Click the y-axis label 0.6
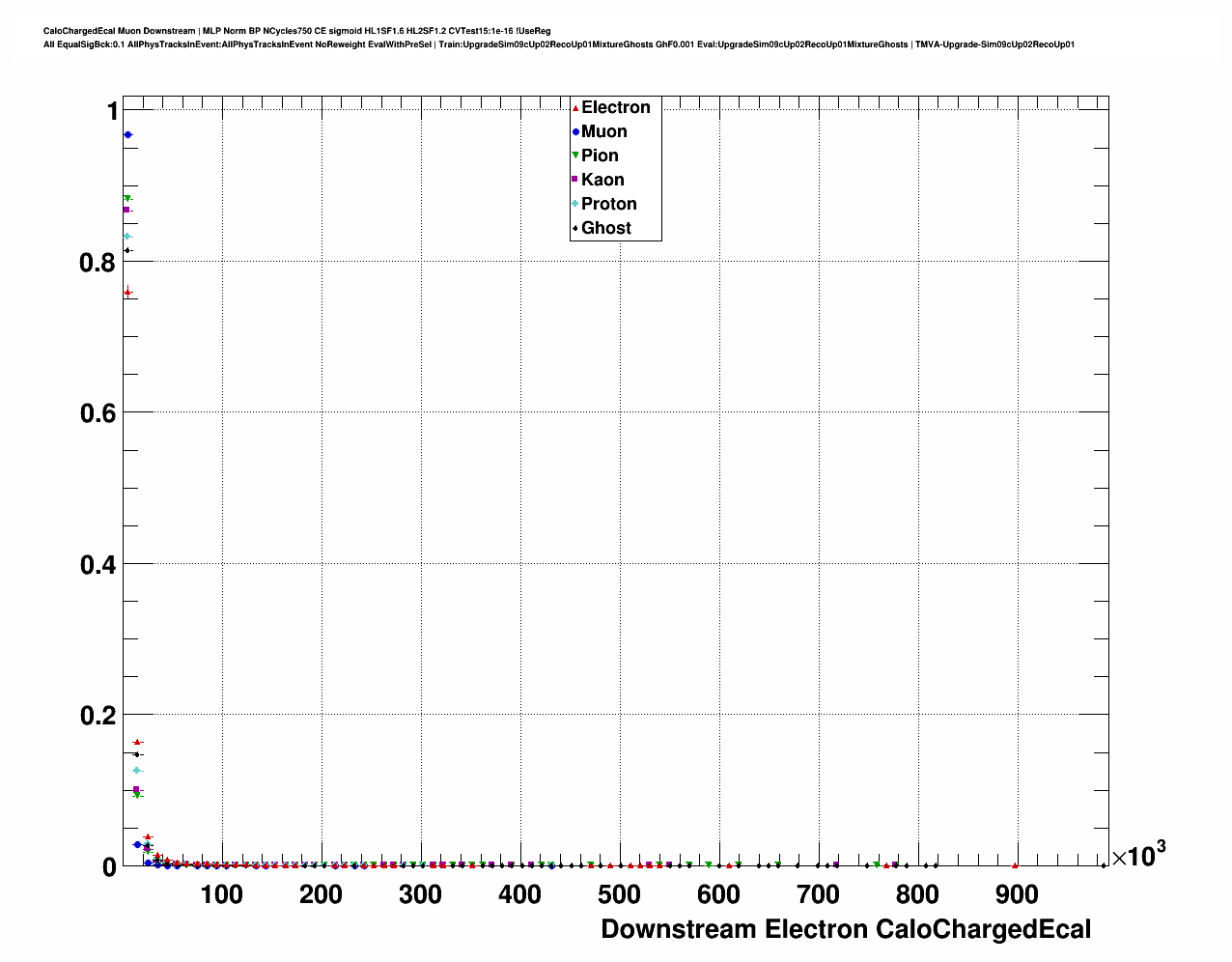Viewport: 1232px width, 962px height. point(98,412)
